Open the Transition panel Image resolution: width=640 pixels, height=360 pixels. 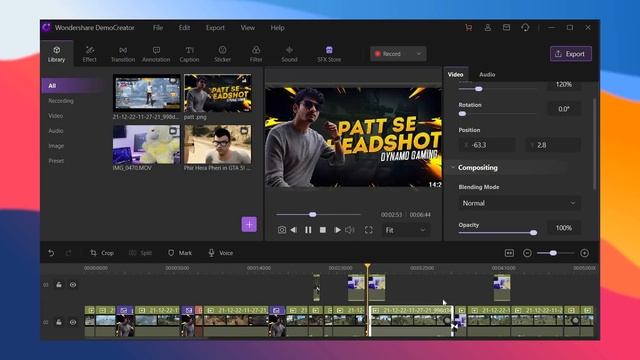[123, 54]
